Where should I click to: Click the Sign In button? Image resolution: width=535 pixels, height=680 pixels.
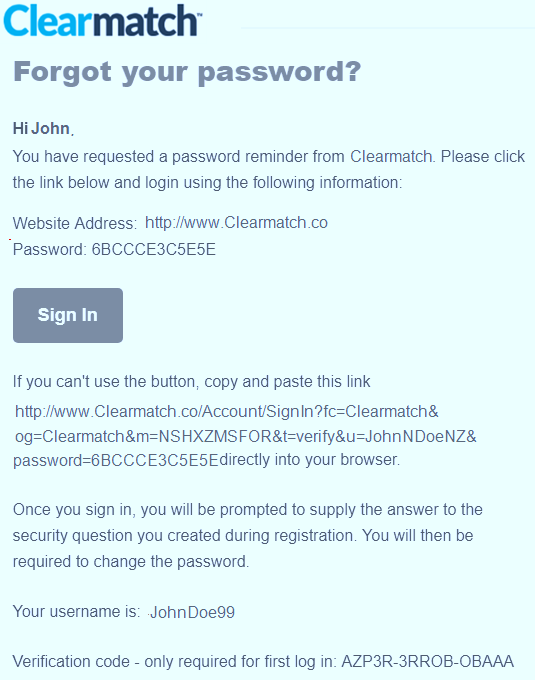68,315
